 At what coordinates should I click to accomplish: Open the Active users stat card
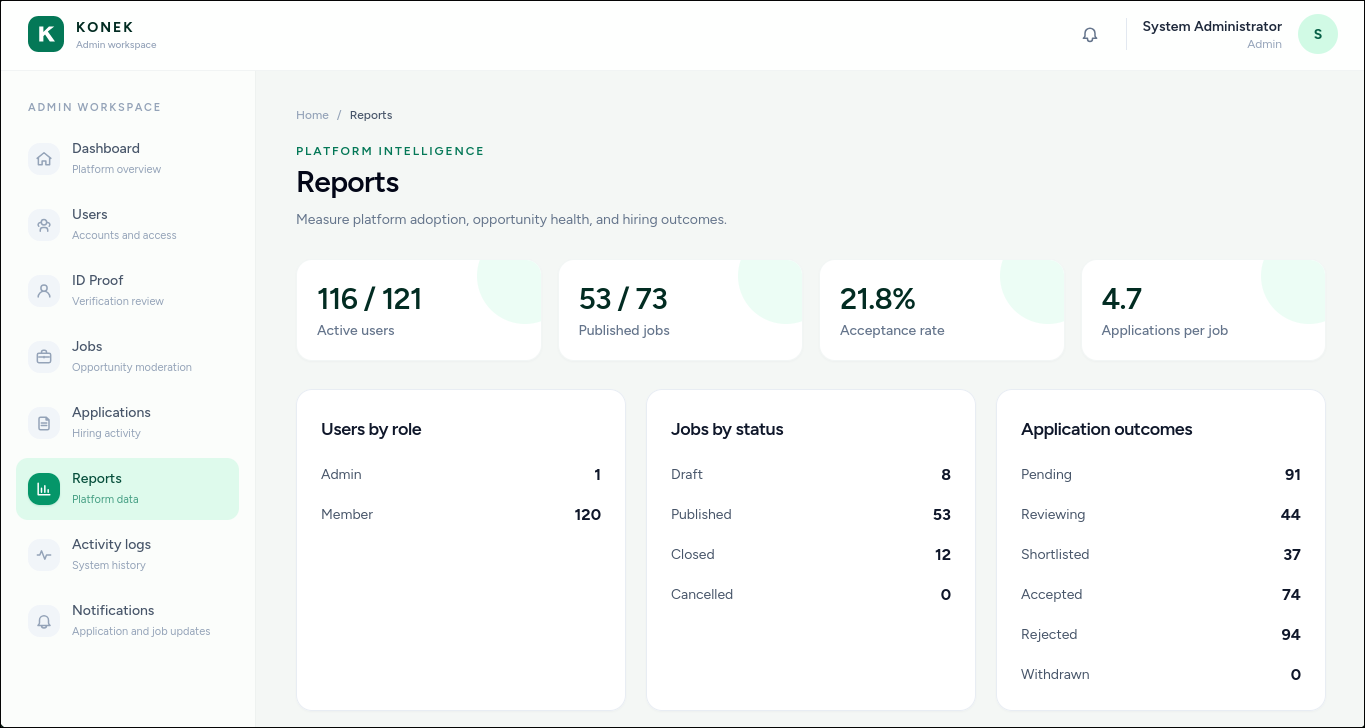pos(419,310)
